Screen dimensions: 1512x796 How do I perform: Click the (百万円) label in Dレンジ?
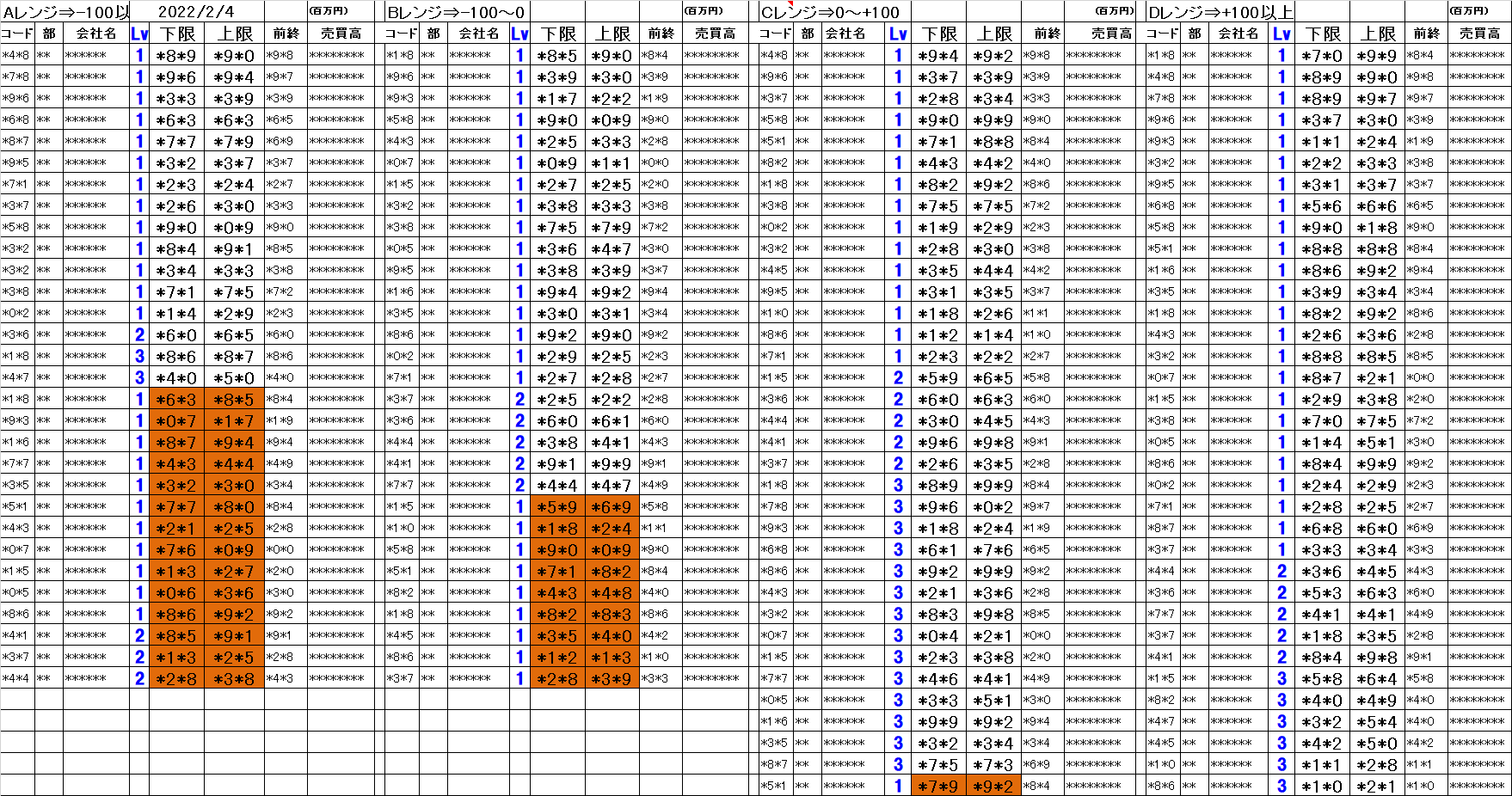(1469, 11)
